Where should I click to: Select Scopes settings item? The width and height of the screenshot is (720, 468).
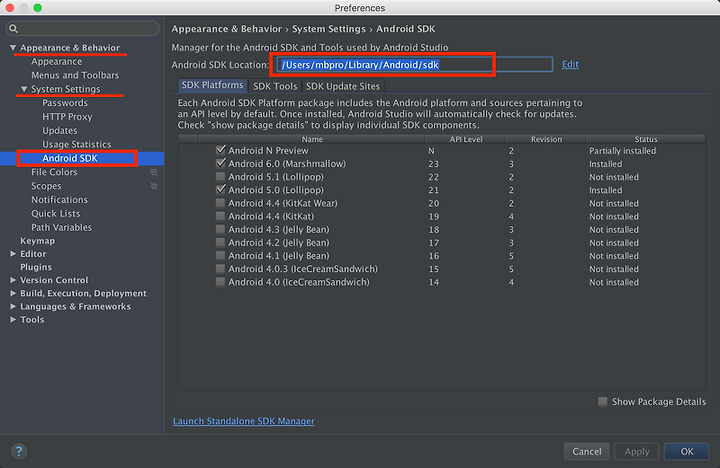[46, 186]
